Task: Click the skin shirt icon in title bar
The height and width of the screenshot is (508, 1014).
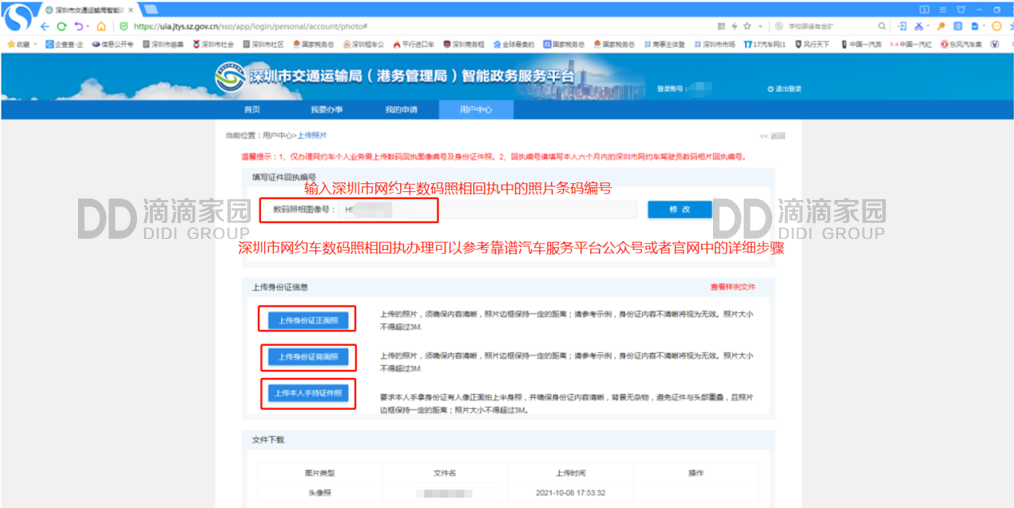Action: (x=961, y=9)
